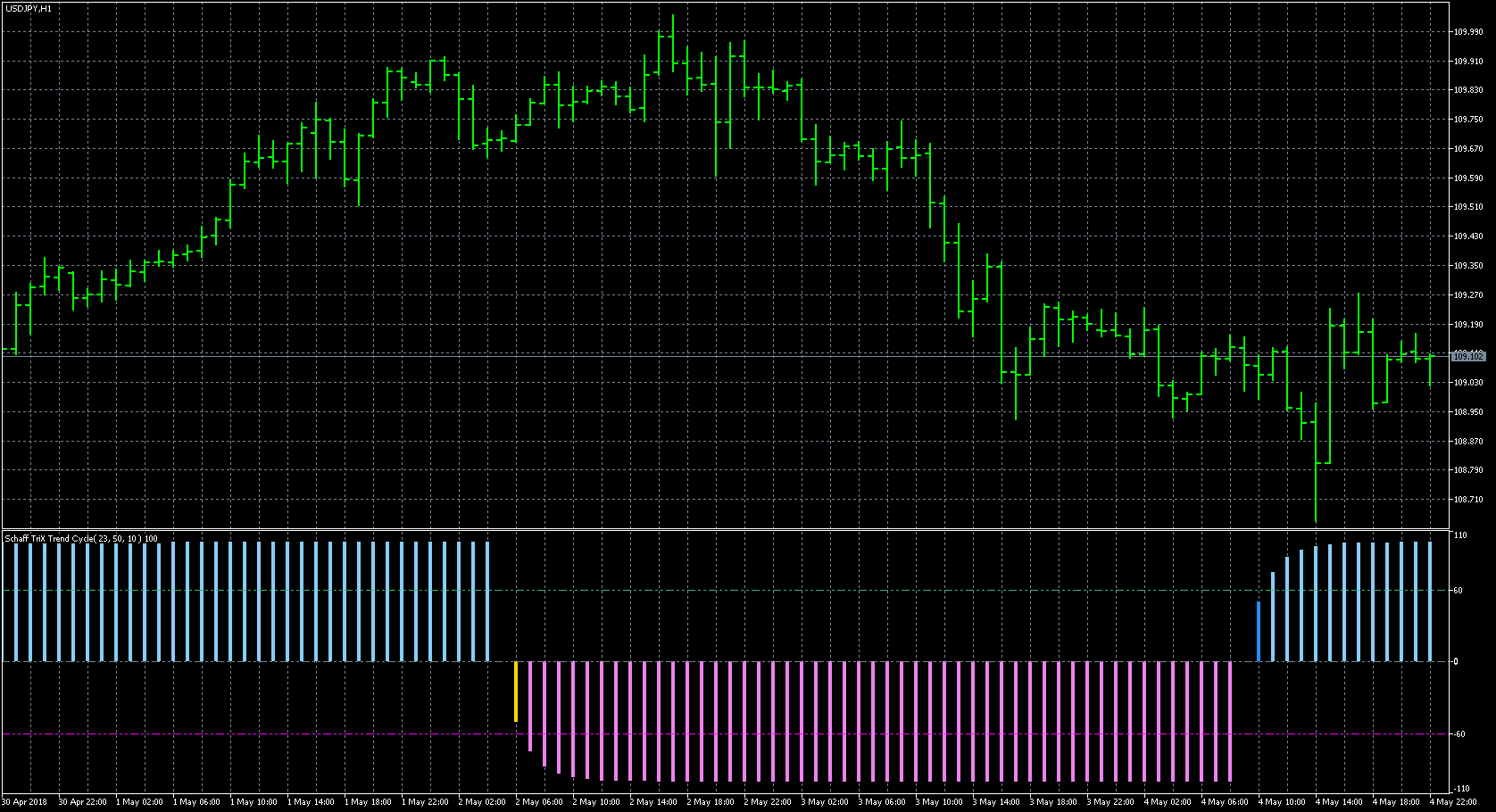Click price level 109.750

[1468, 120]
